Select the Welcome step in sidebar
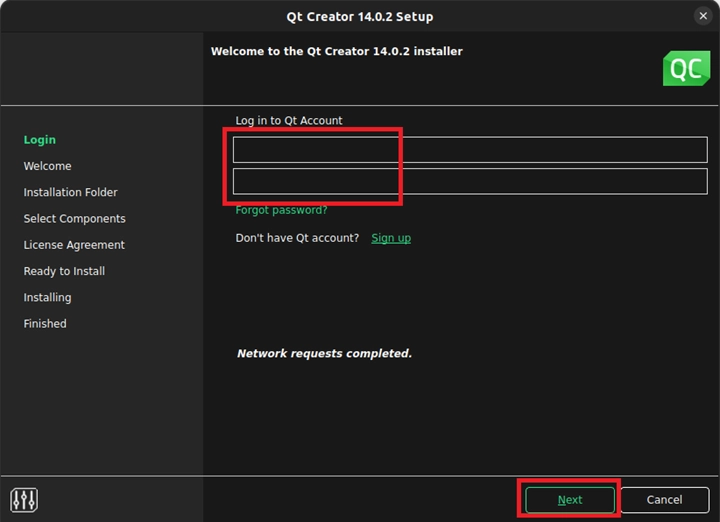720x522 pixels. 48,166
